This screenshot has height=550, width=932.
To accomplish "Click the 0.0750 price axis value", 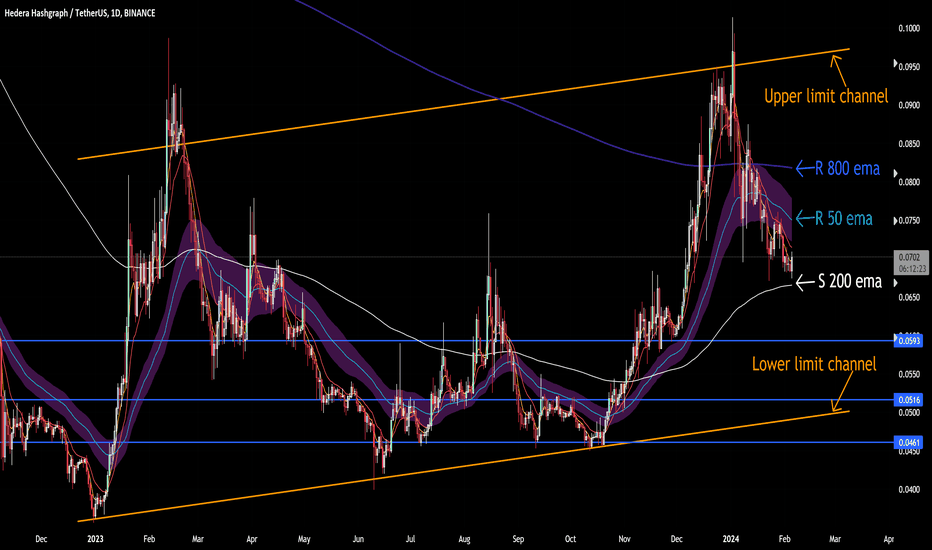I will tap(909, 221).
